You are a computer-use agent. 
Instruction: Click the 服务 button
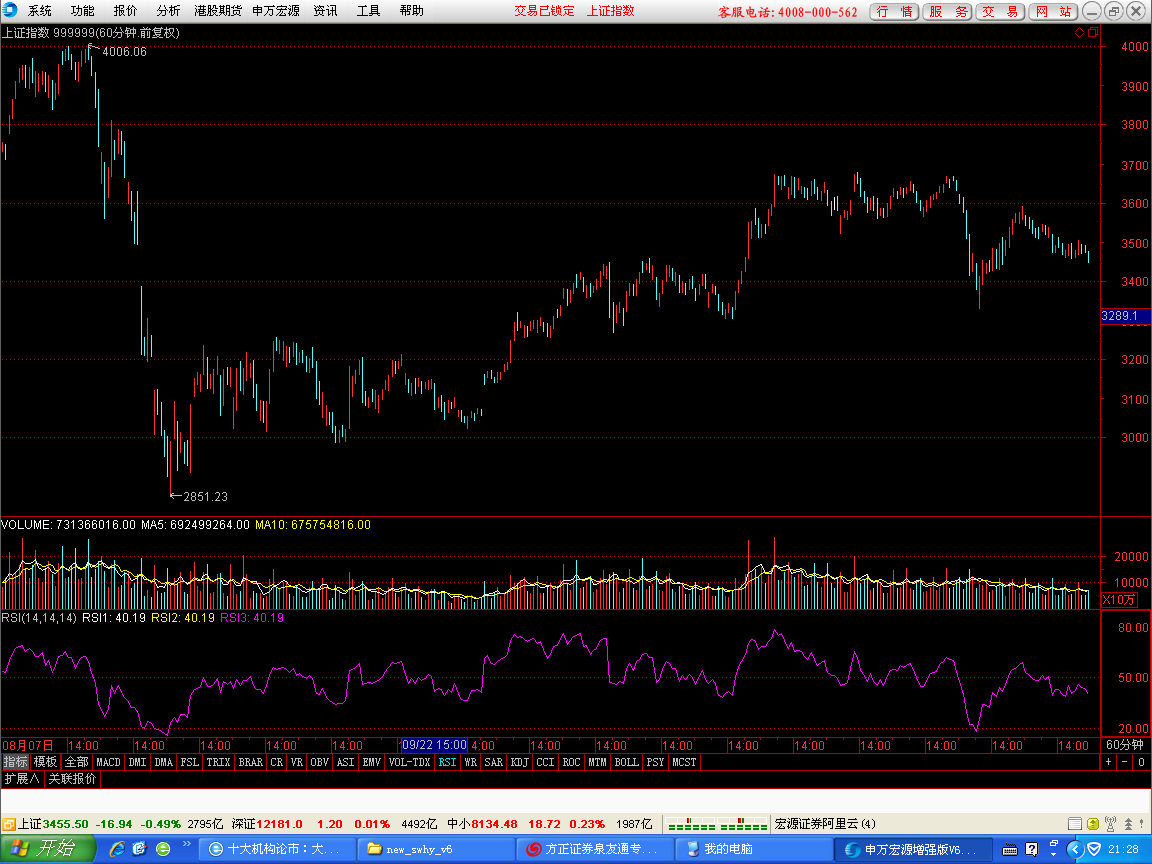[948, 12]
